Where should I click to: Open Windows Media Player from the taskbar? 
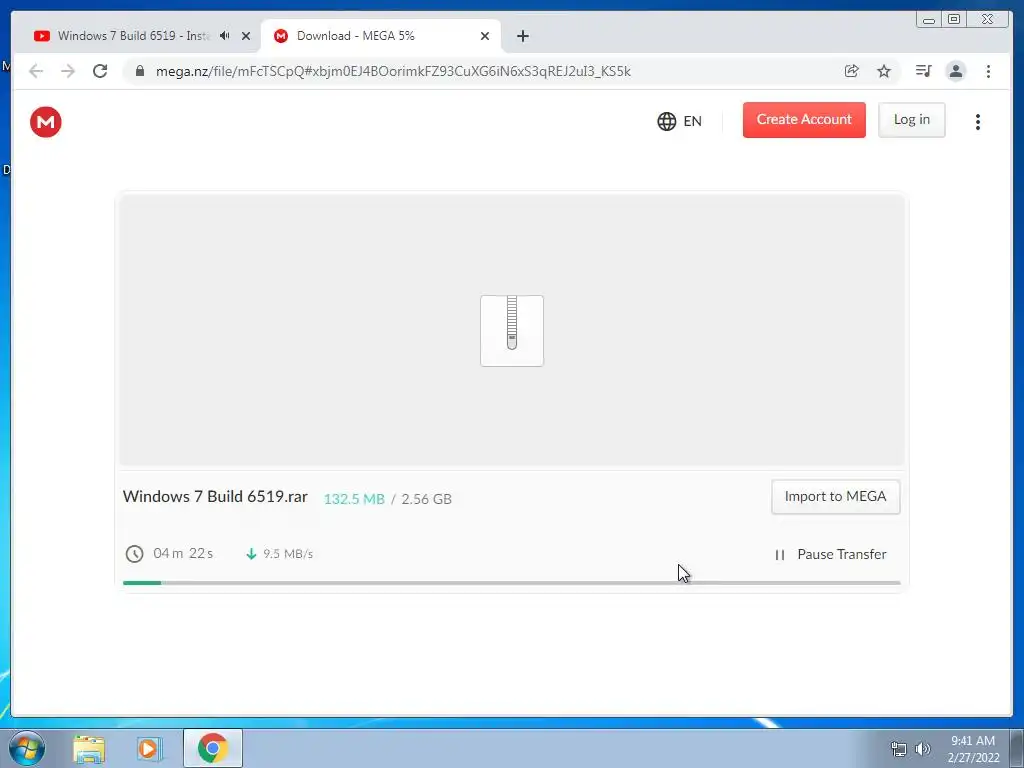tap(149, 749)
